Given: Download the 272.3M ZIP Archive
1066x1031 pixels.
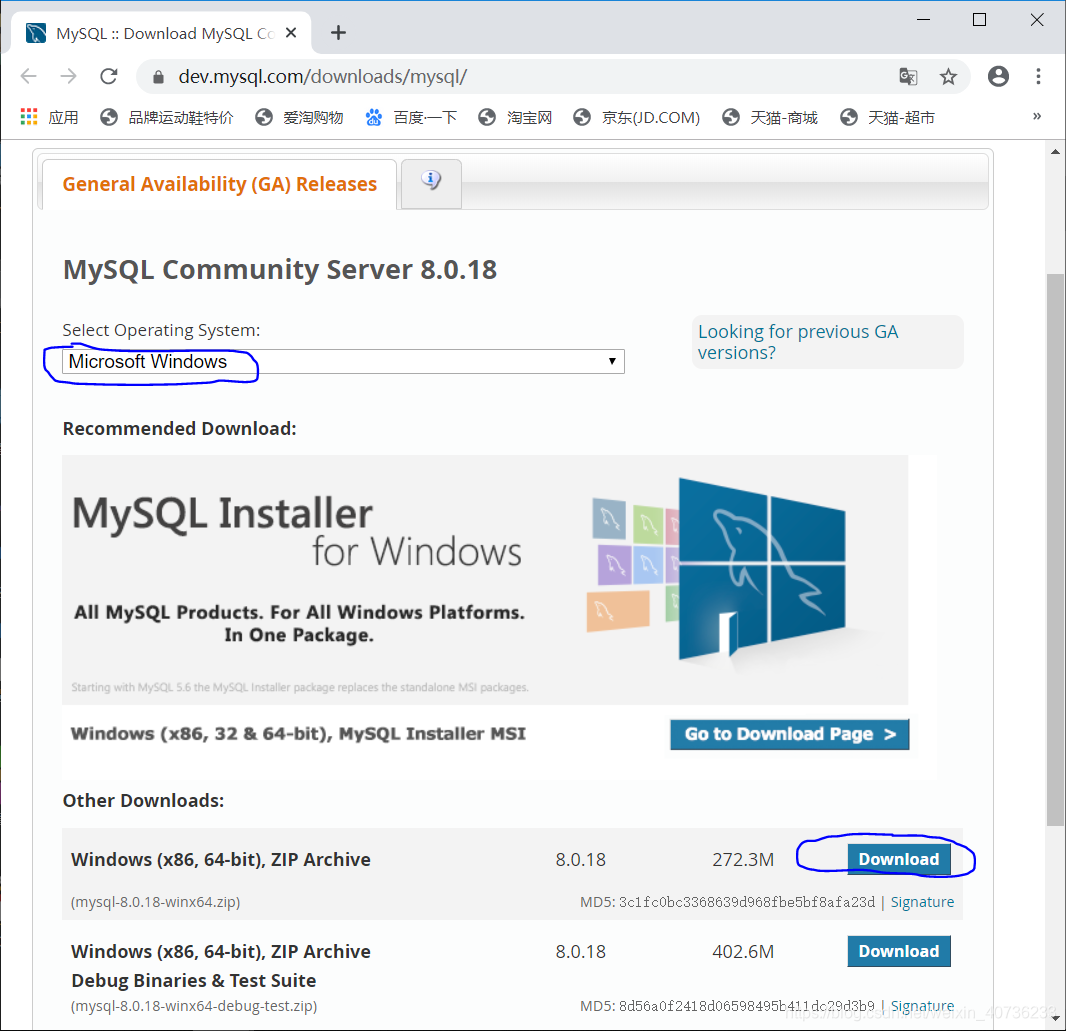Looking at the screenshot, I should (899, 859).
